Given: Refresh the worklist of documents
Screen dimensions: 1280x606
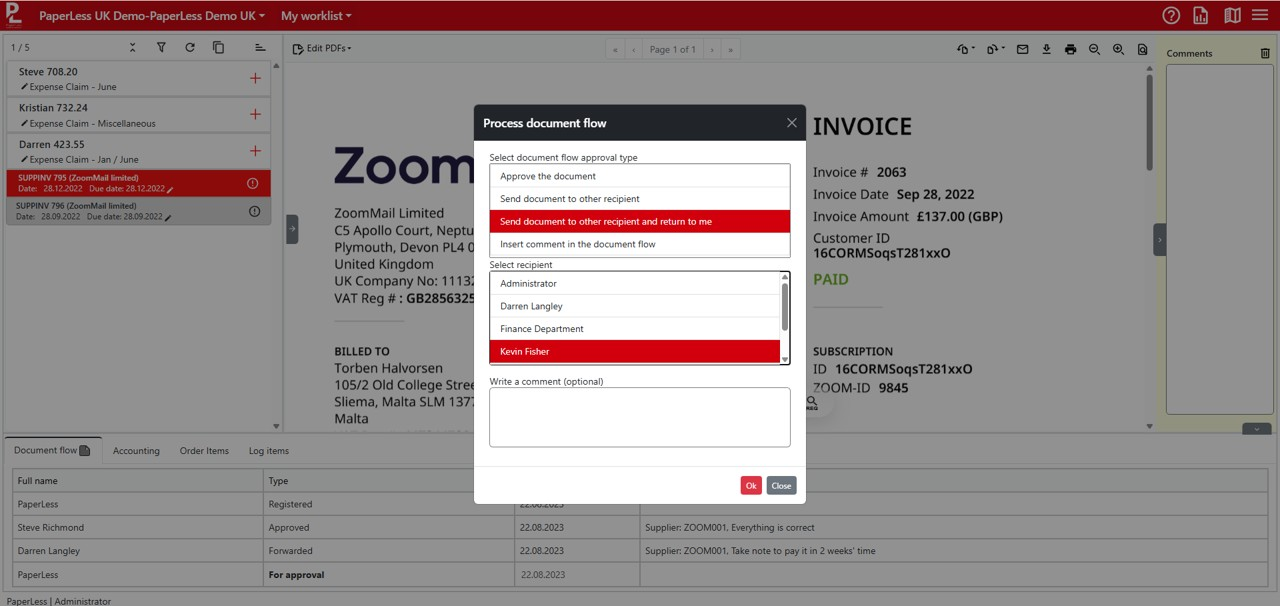Looking at the screenshot, I should 190,46.
